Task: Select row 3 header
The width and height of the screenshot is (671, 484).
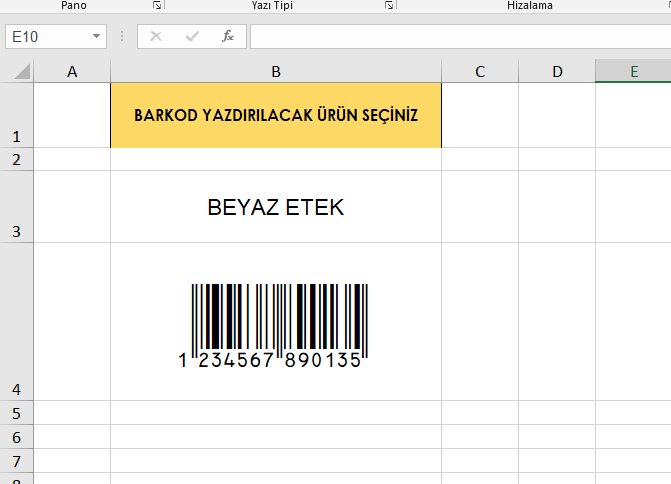Action: tap(16, 207)
